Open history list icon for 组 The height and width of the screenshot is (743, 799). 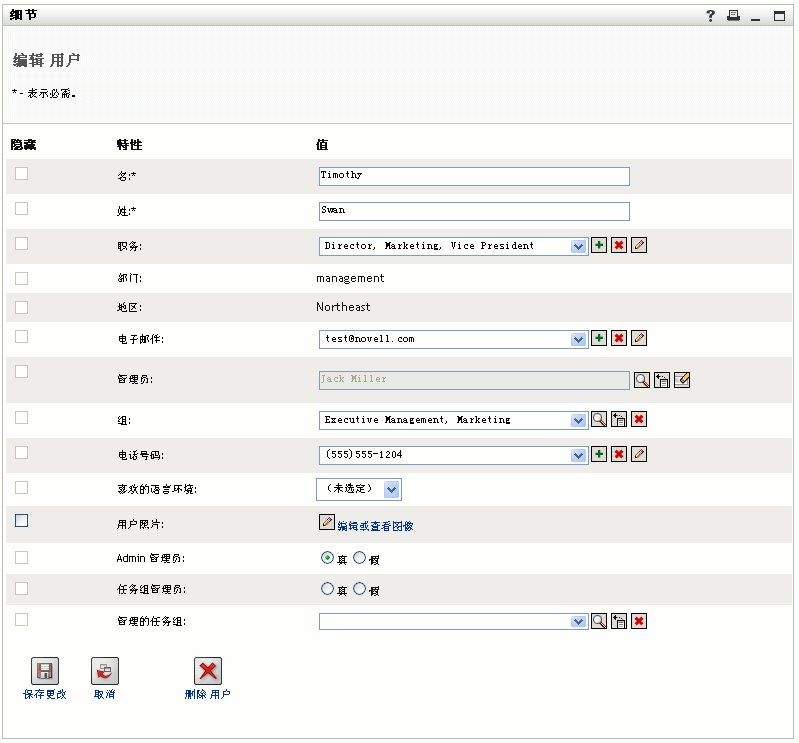pos(619,419)
